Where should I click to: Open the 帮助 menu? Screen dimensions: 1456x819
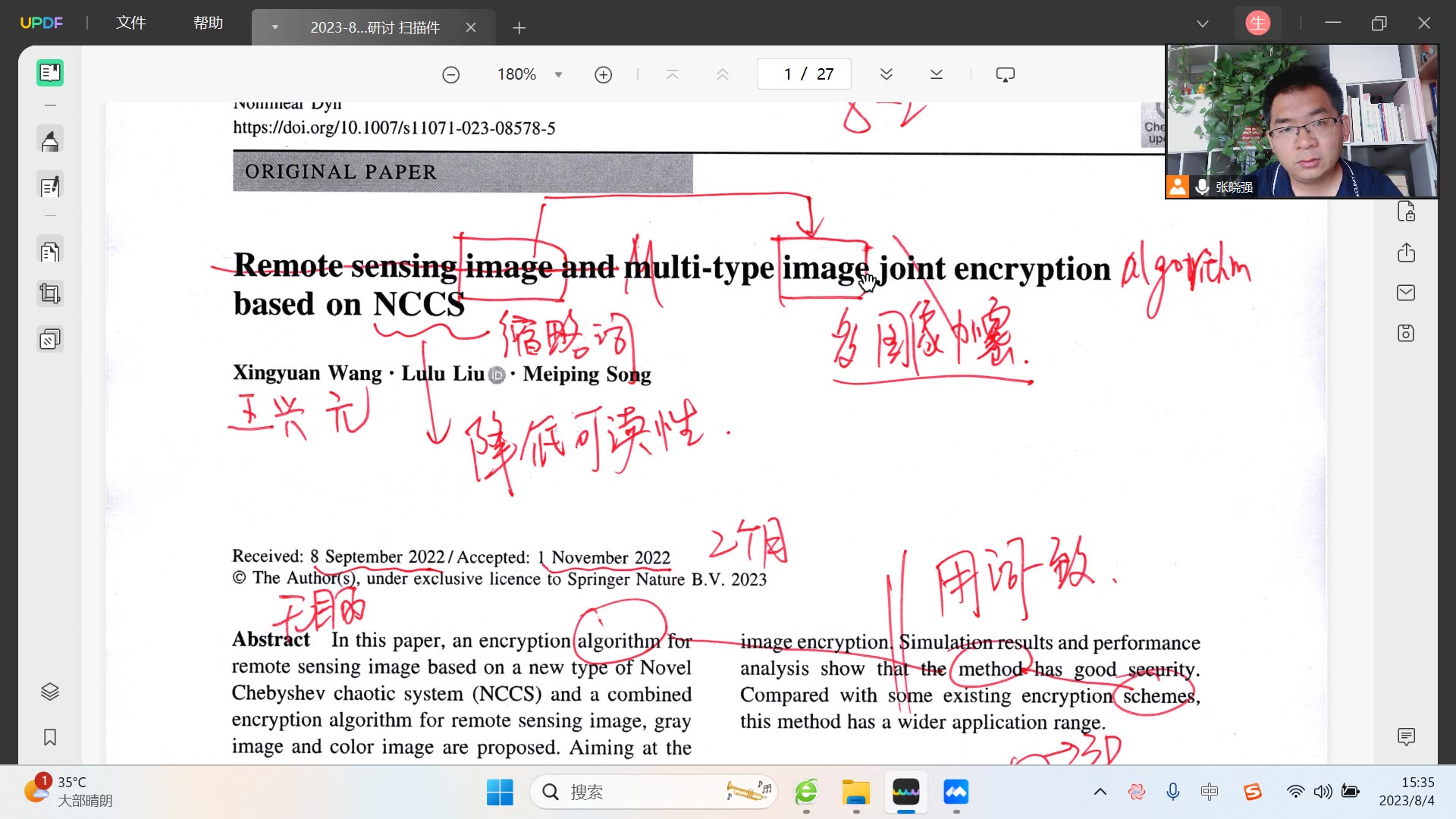click(208, 23)
